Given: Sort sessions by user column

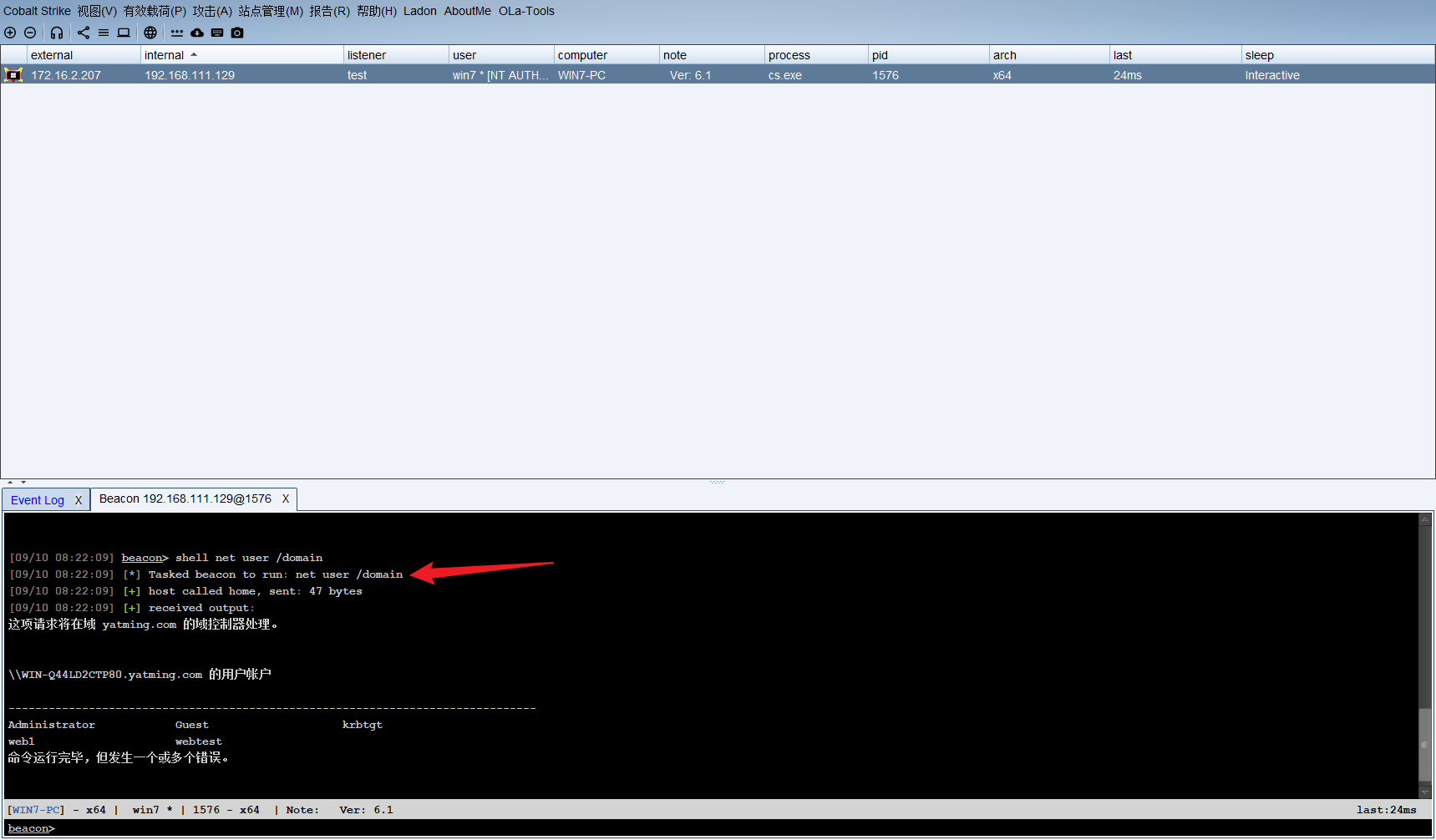Looking at the screenshot, I should point(501,55).
